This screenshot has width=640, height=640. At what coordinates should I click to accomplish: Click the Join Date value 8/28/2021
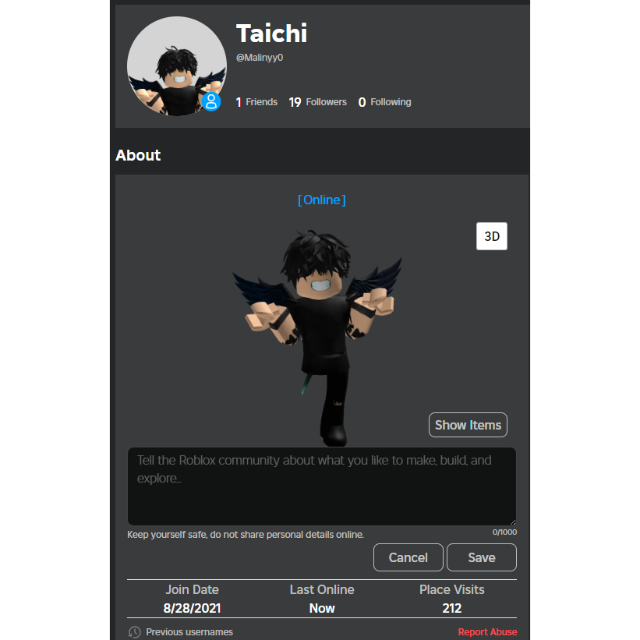click(192, 608)
